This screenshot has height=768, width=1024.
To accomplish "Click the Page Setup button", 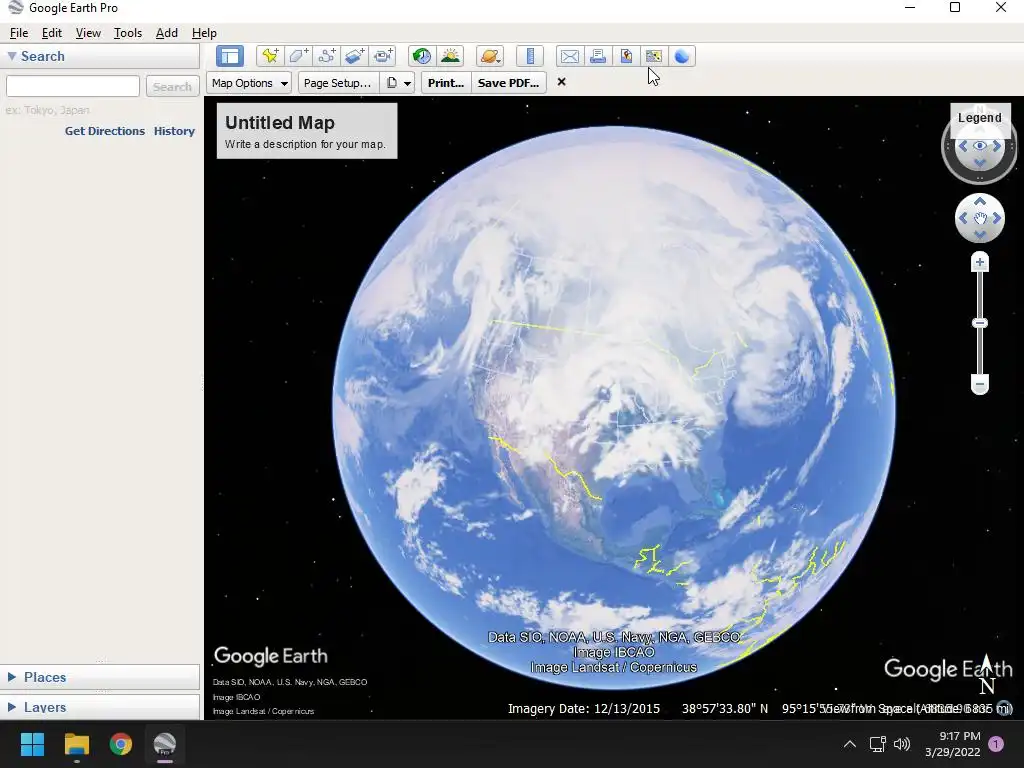I will 338,83.
